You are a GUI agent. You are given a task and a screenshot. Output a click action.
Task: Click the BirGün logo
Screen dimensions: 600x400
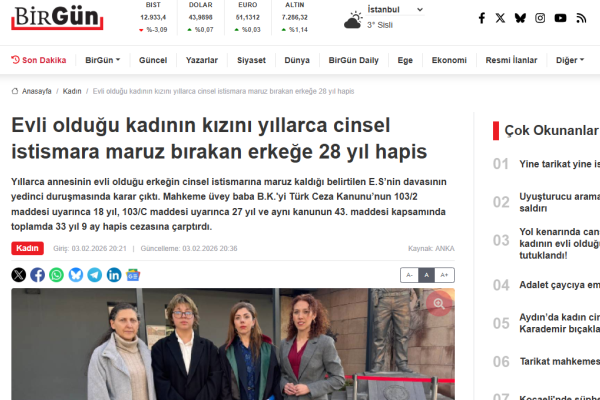pos(57,18)
